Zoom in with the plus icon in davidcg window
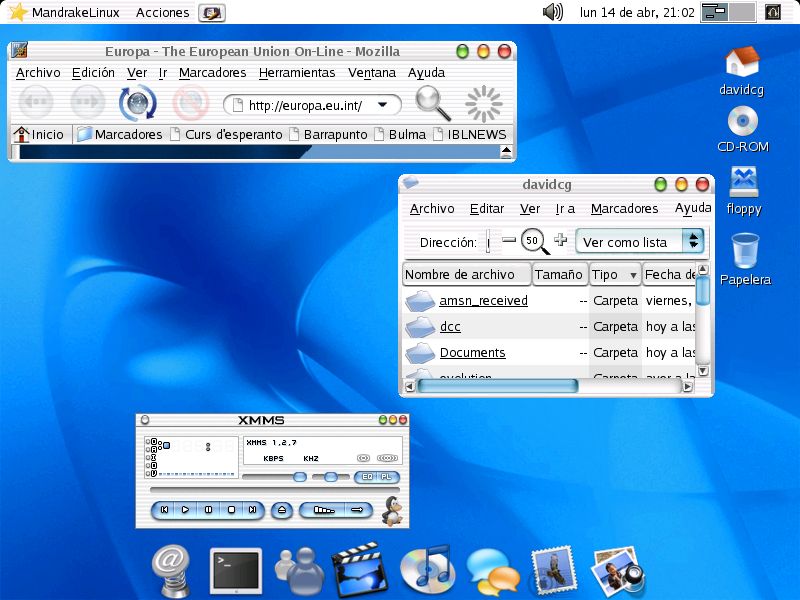Screen dimensions: 800x600 [x=561, y=240]
